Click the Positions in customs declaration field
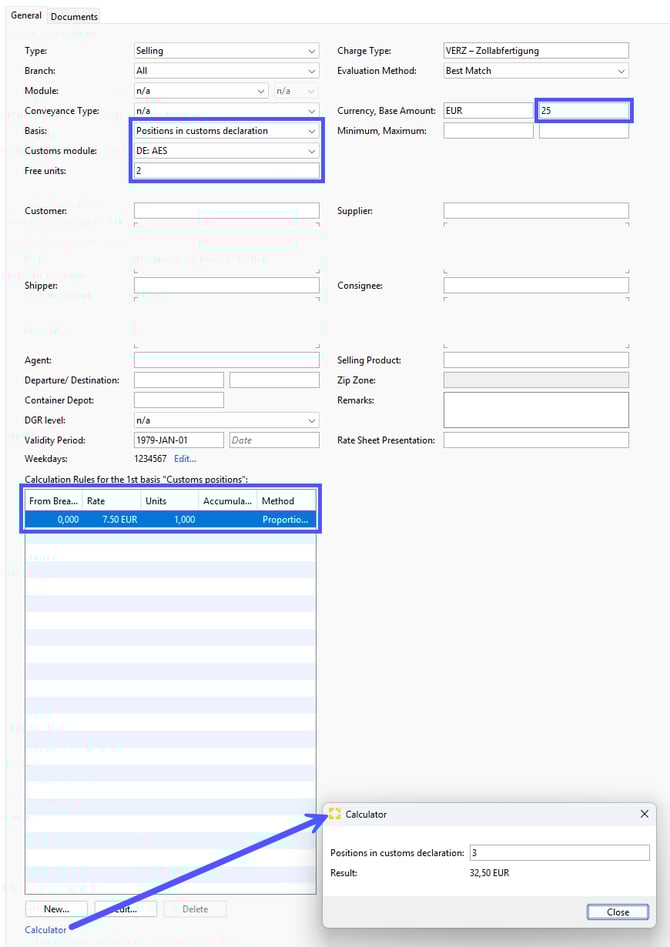The height and width of the screenshot is (947, 670). click(x=559, y=853)
